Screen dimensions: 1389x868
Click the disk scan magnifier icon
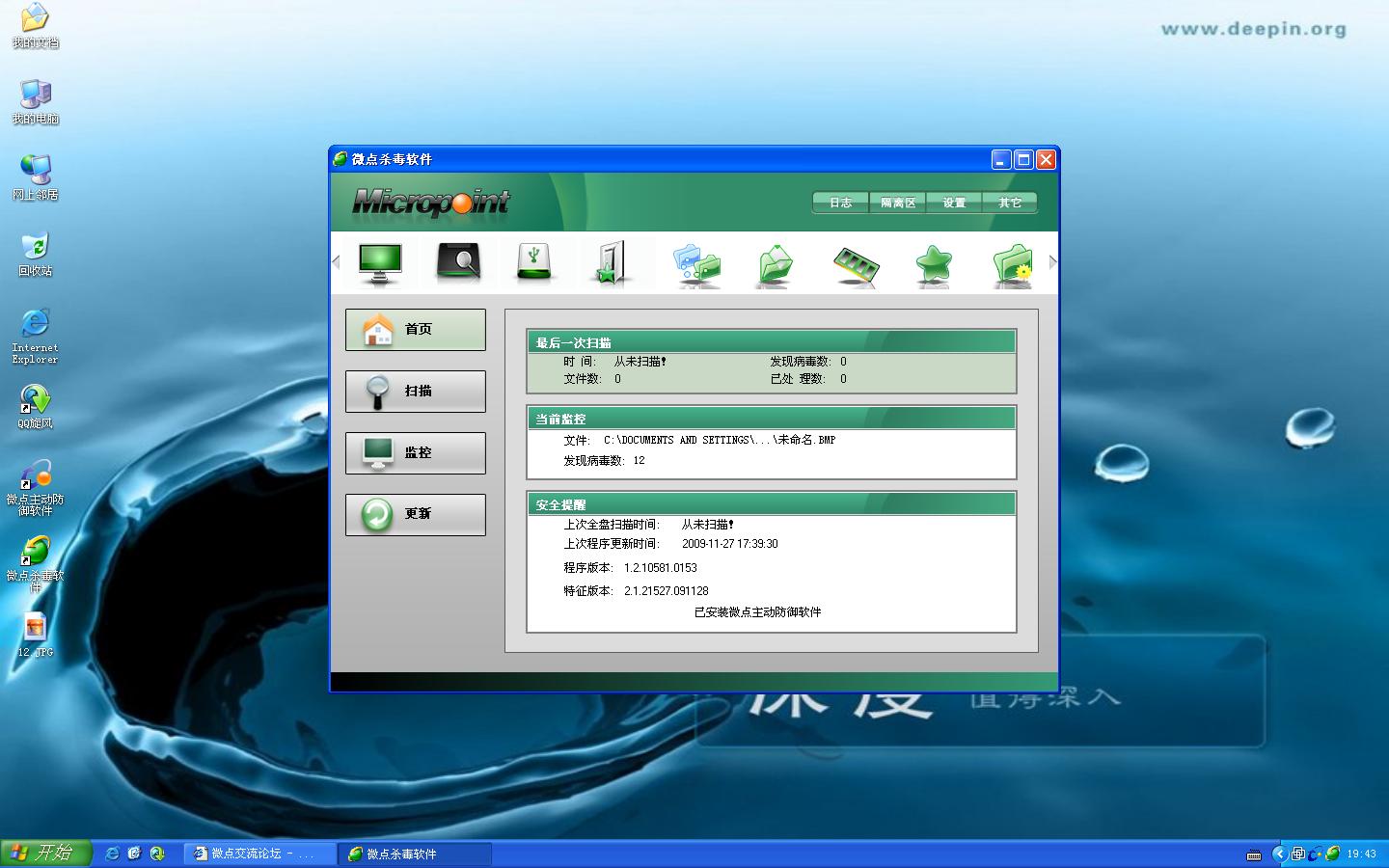[458, 262]
